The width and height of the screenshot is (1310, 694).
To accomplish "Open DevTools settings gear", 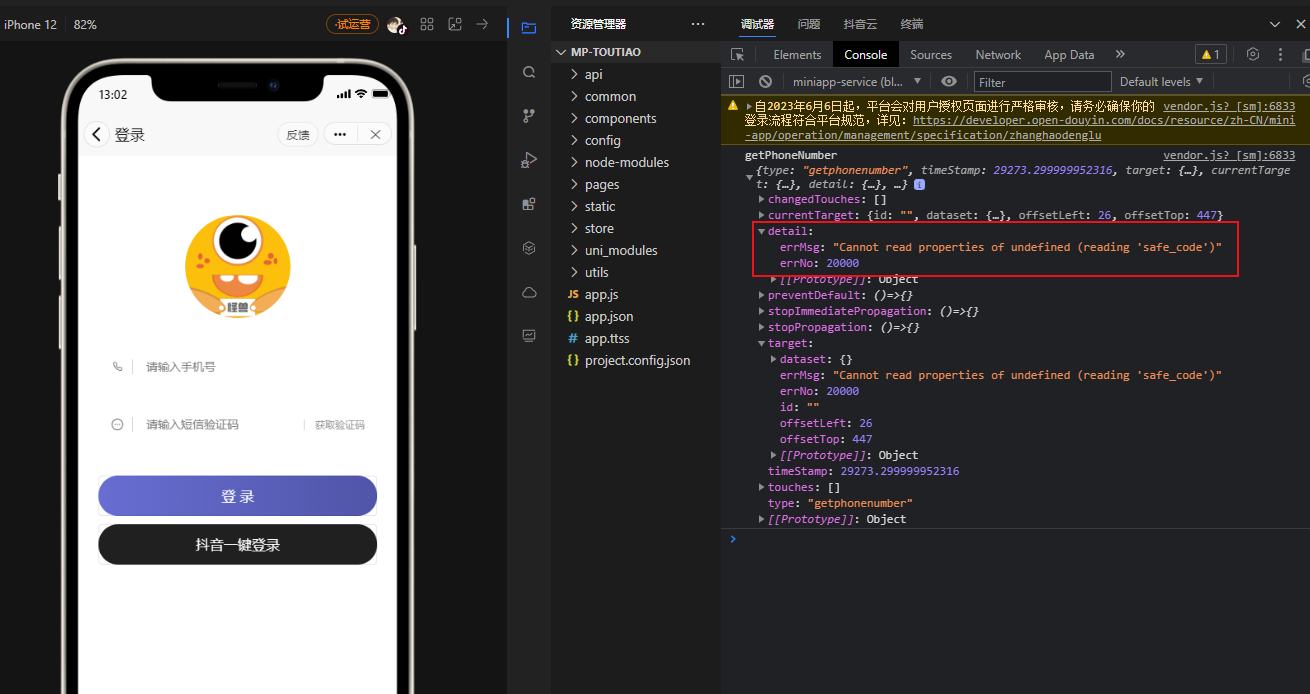I will point(1253,54).
